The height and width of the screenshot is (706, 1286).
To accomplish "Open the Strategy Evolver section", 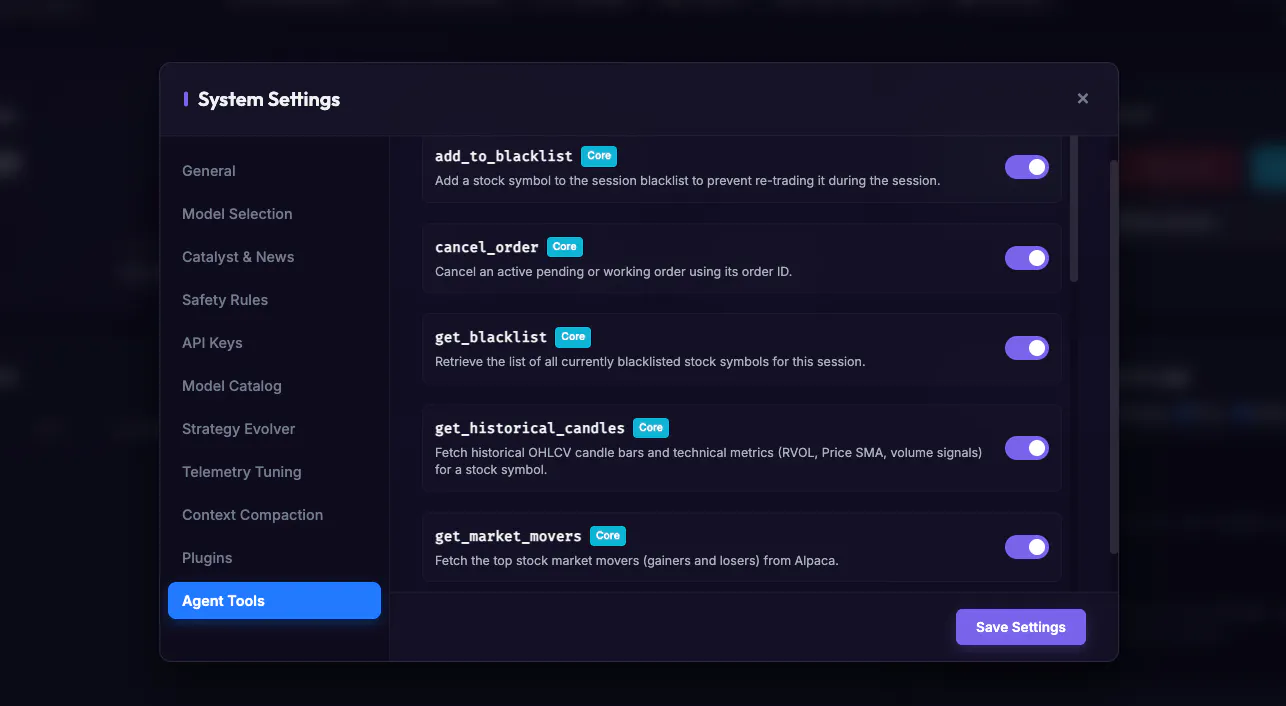I will point(274,429).
